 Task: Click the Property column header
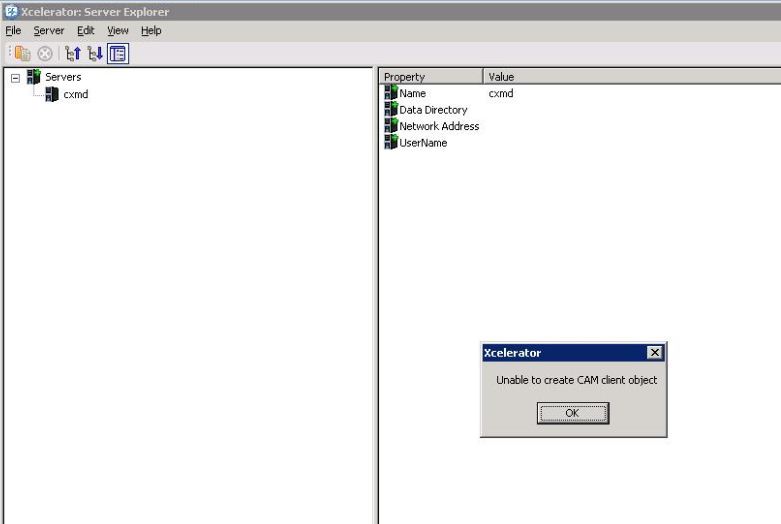(x=431, y=77)
